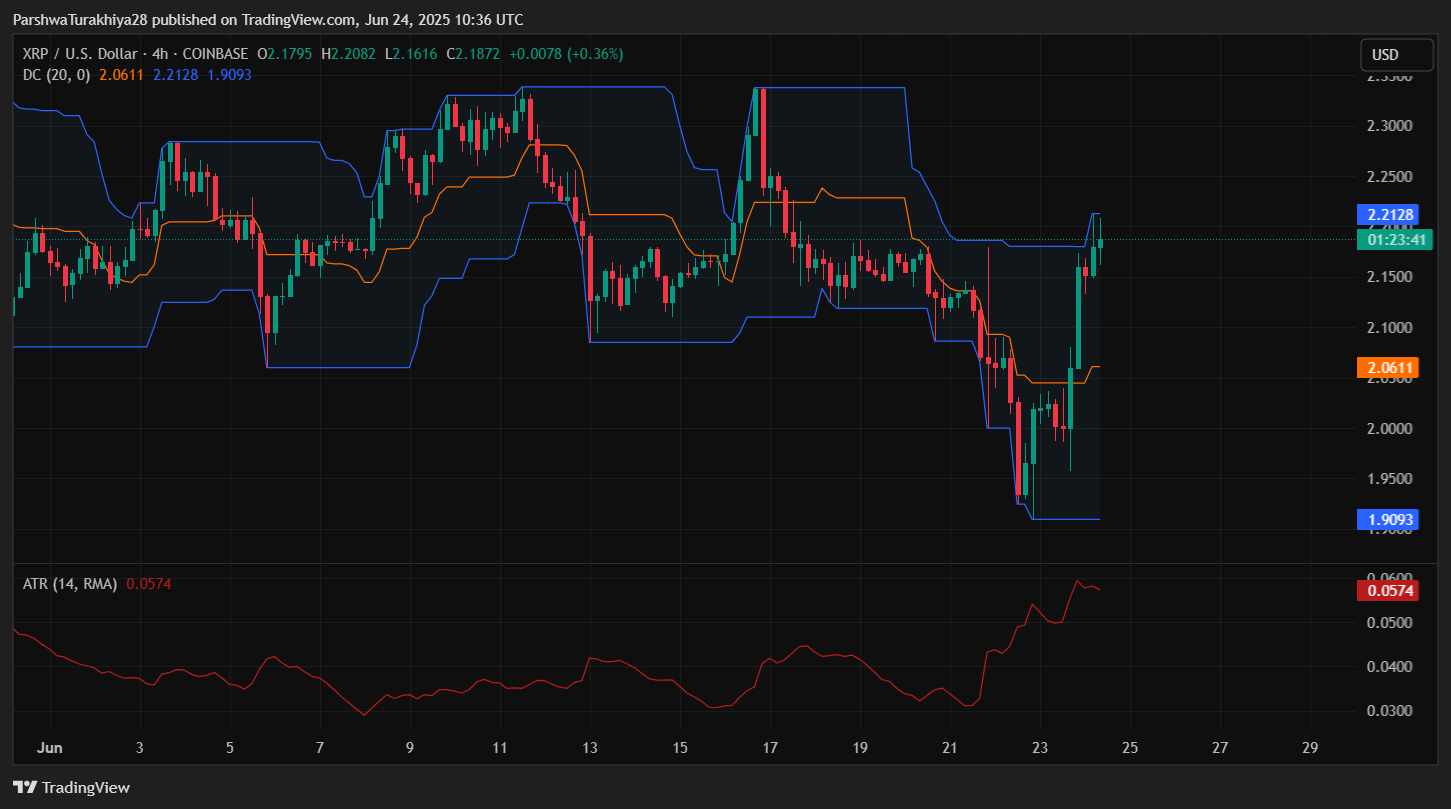This screenshot has width=1451, height=809.
Task: Open the USD currency selector
Action: click(x=1385, y=55)
